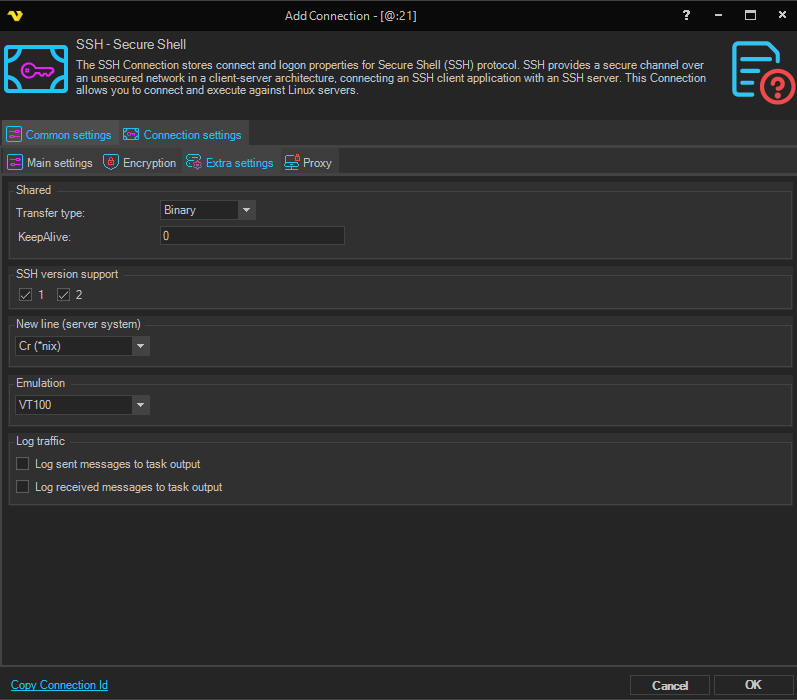Open the Emulation VT100 dropdown
This screenshot has width=797, height=700.
pos(140,405)
